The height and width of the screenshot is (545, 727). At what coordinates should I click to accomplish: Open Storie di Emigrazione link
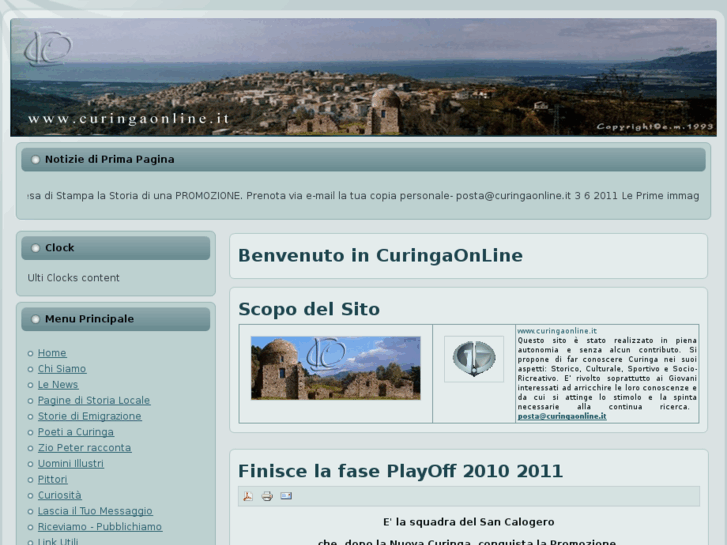(89, 416)
